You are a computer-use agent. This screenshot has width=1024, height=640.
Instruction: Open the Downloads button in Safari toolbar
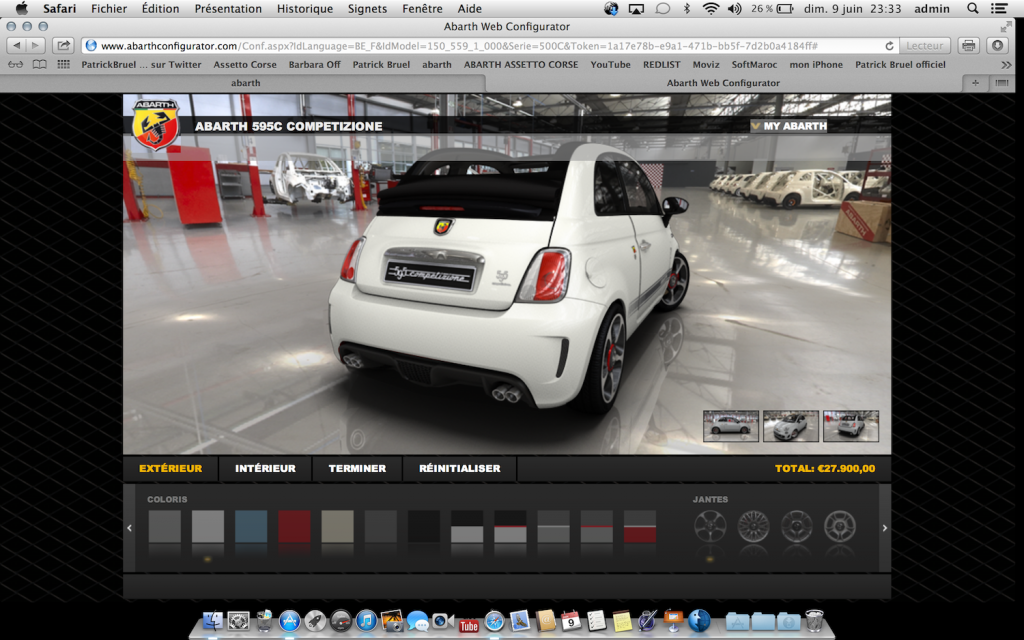[x=997, y=46]
